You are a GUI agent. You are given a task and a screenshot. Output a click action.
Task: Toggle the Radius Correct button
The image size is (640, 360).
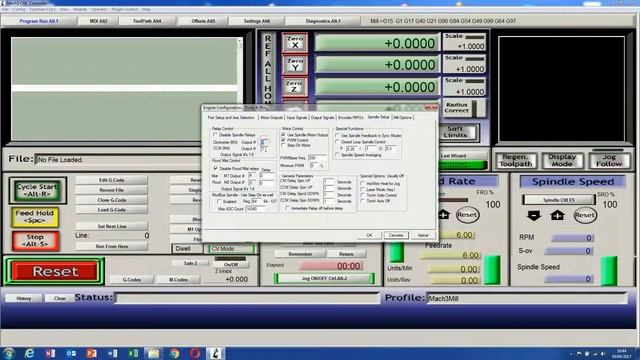point(464,108)
